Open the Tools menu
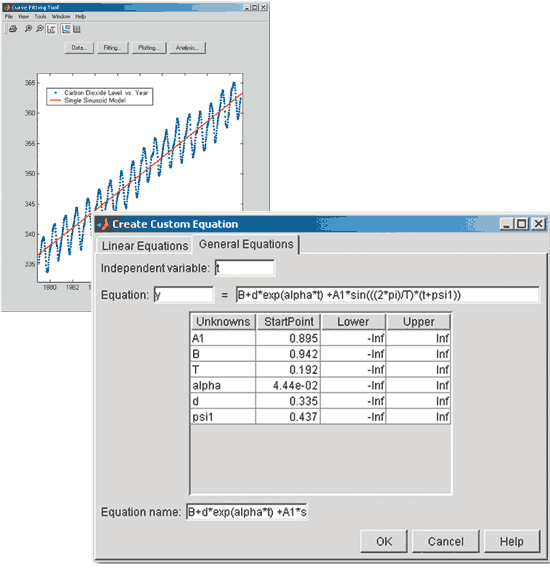The image size is (550, 571). click(40, 16)
